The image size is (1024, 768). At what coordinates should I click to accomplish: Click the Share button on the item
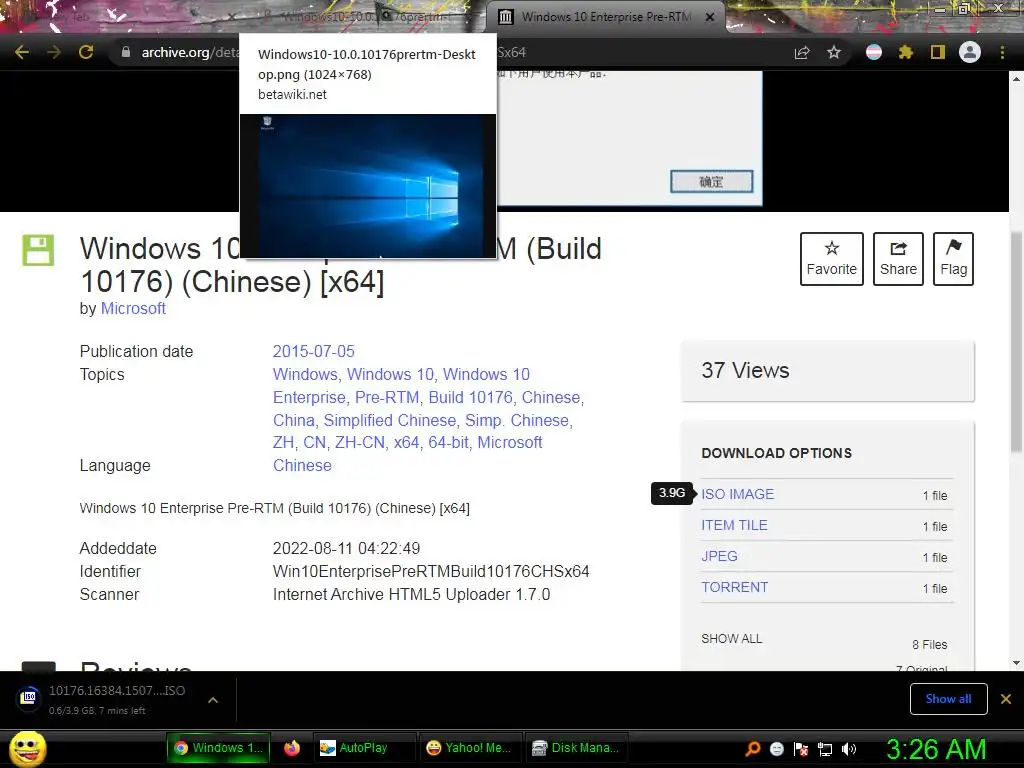pyautogui.click(x=898, y=259)
